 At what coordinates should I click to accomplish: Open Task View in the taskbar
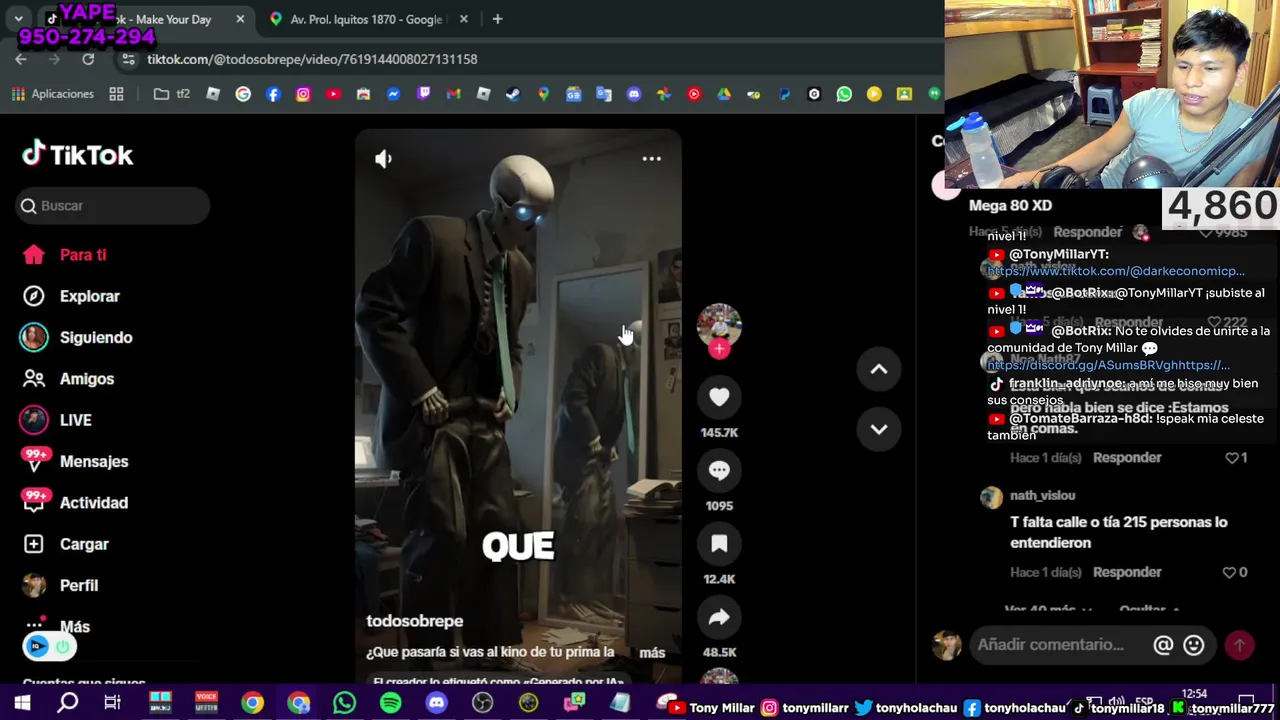coord(113,704)
